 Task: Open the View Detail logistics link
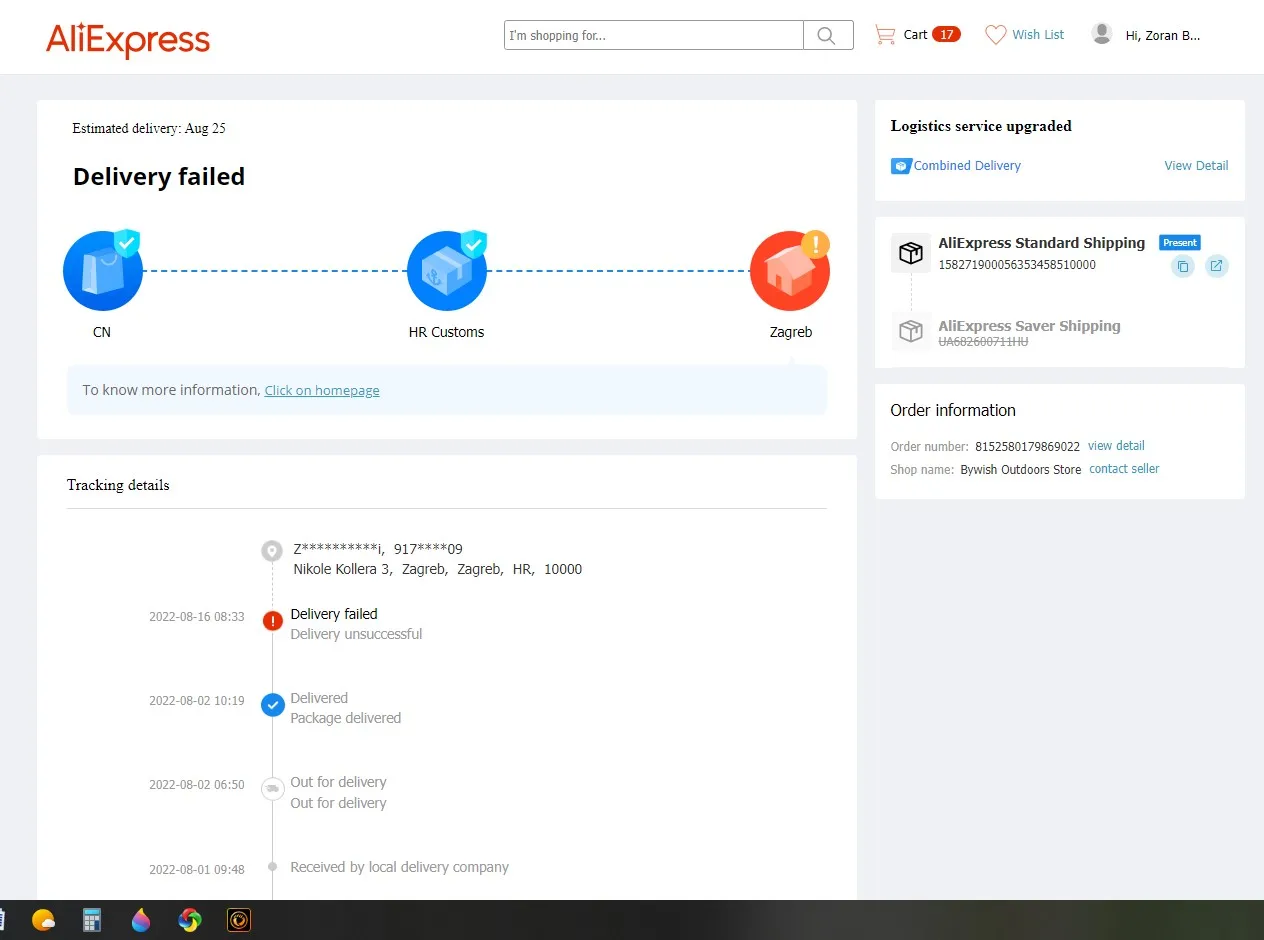click(x=1196, y=166)
